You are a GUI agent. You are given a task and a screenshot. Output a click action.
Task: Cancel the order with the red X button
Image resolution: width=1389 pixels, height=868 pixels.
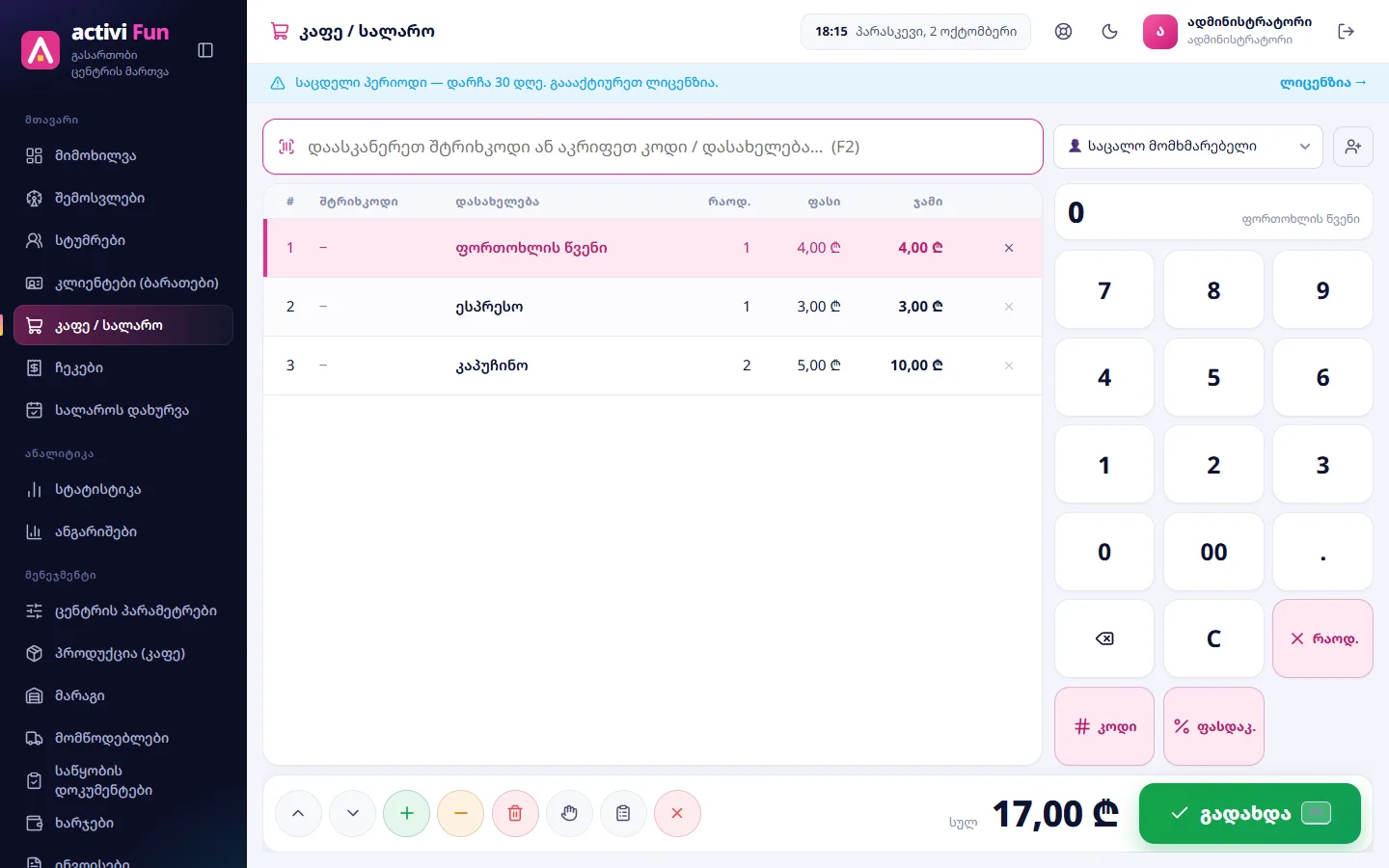point(677,813)
